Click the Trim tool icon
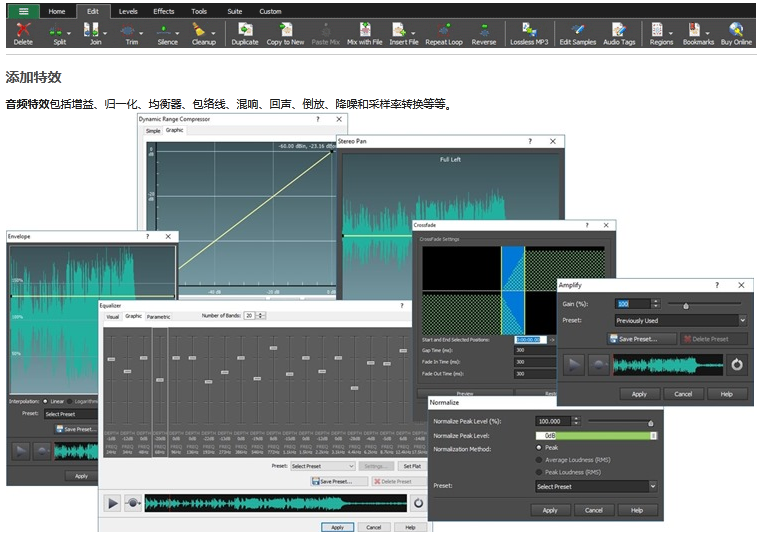The width and height of the screenshot is (757, 536). 131,30
